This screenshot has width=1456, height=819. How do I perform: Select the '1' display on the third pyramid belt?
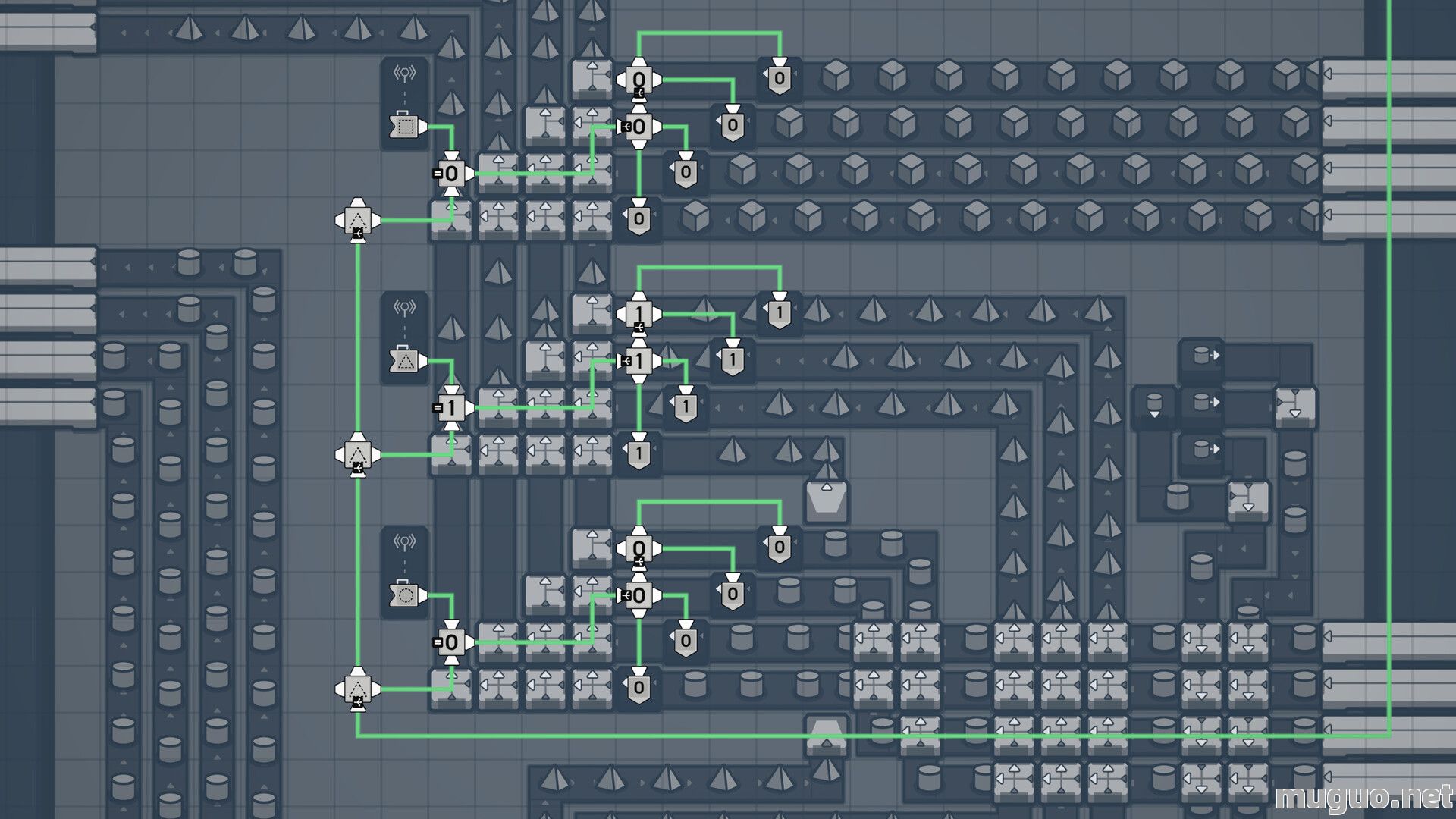click(686, 406)
